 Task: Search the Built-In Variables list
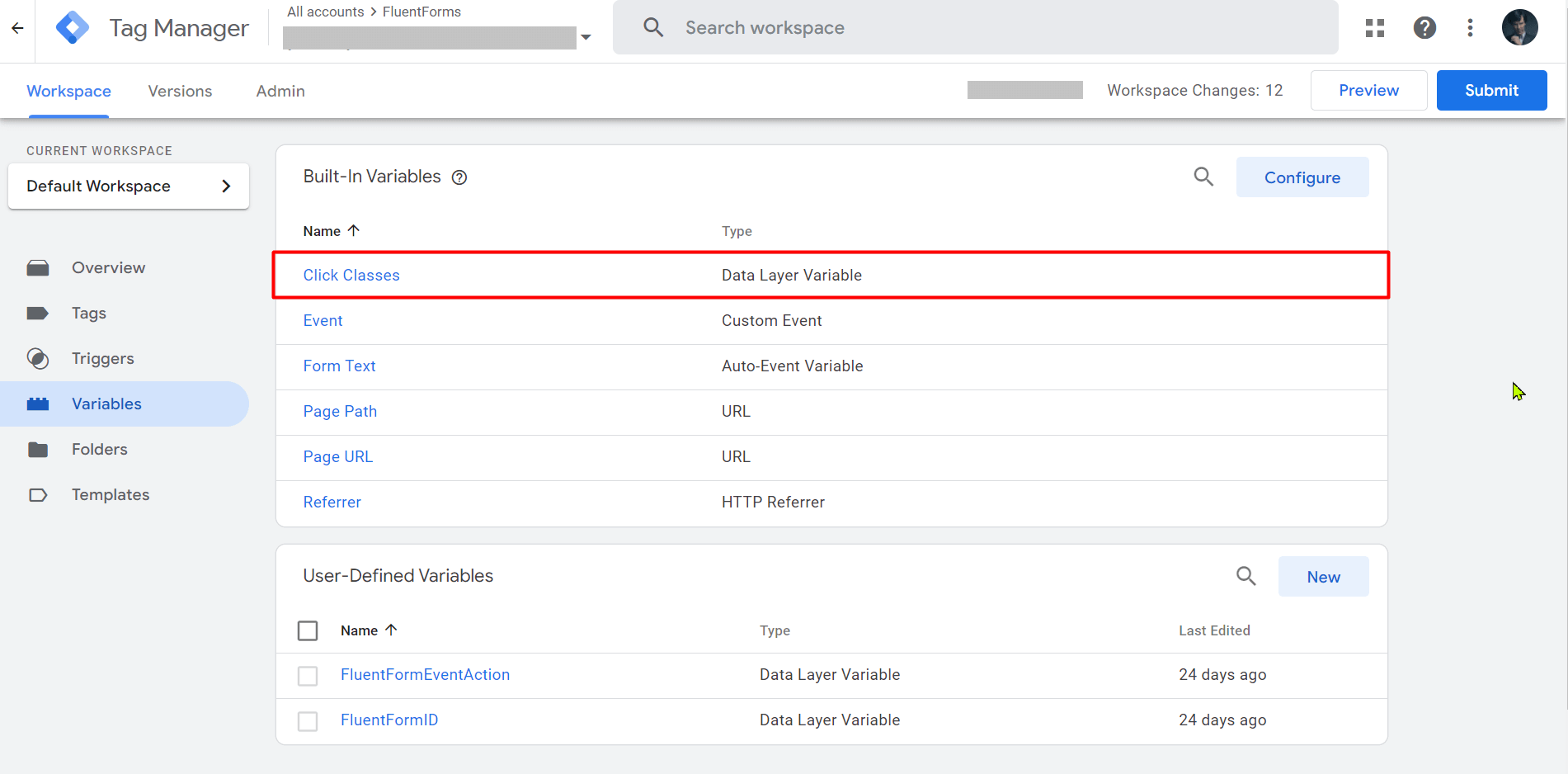click(1203, 177)
